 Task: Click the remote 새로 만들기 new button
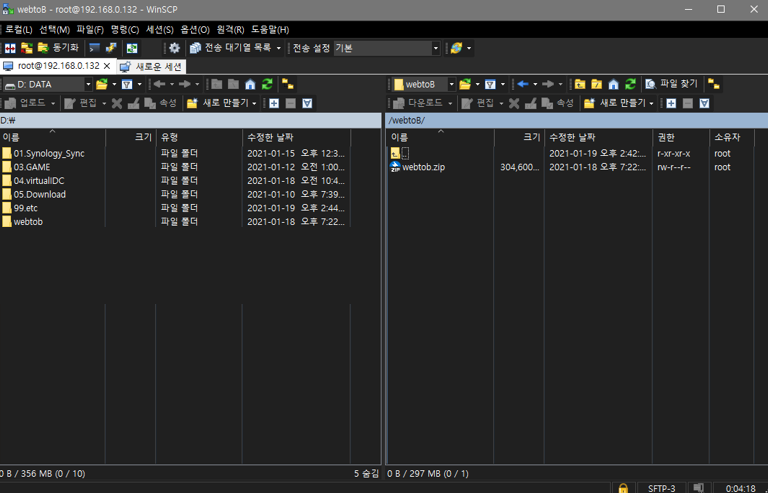tap(616, 103)
